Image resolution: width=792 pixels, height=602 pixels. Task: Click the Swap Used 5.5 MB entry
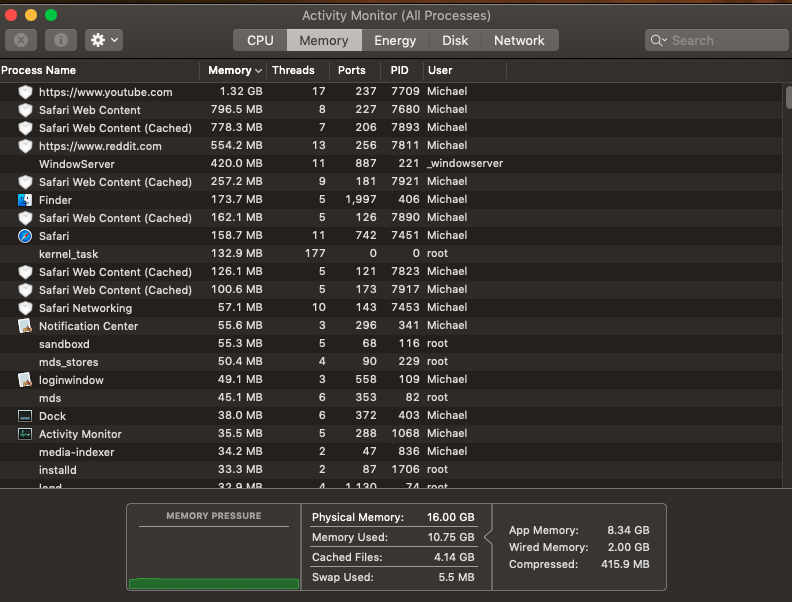[393, 577]
